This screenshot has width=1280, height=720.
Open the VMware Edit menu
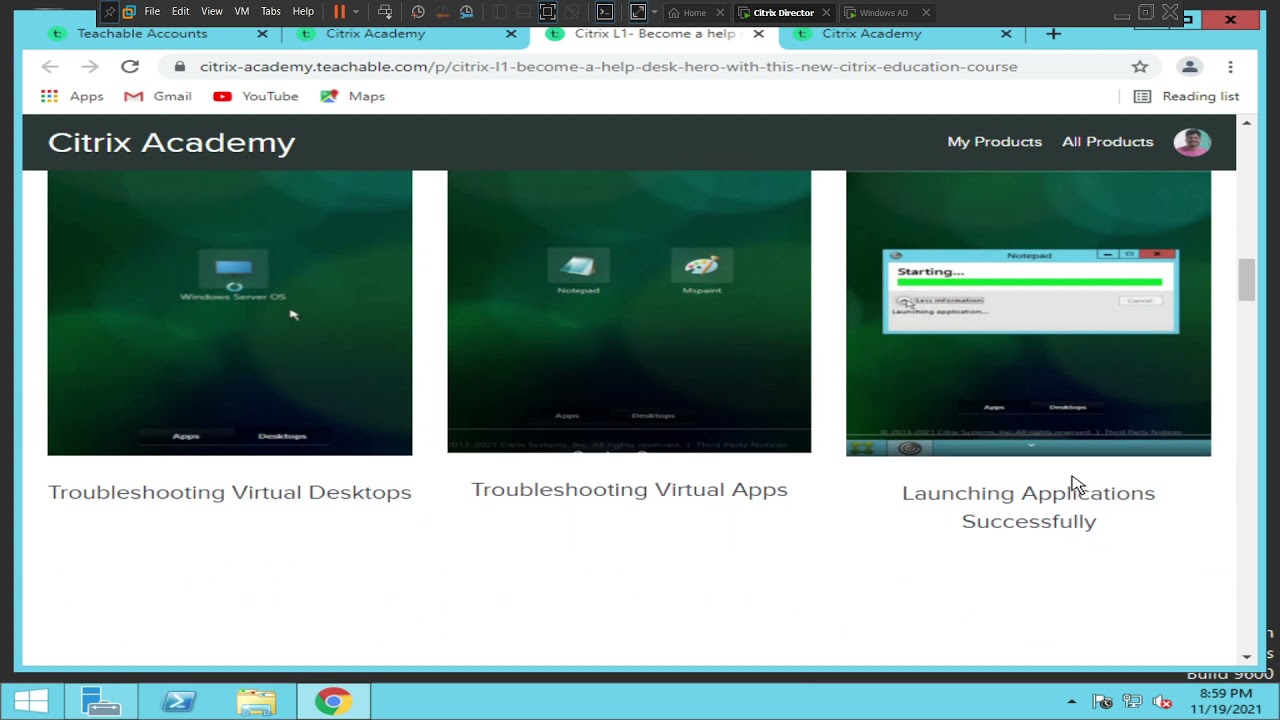click(180, 12)
